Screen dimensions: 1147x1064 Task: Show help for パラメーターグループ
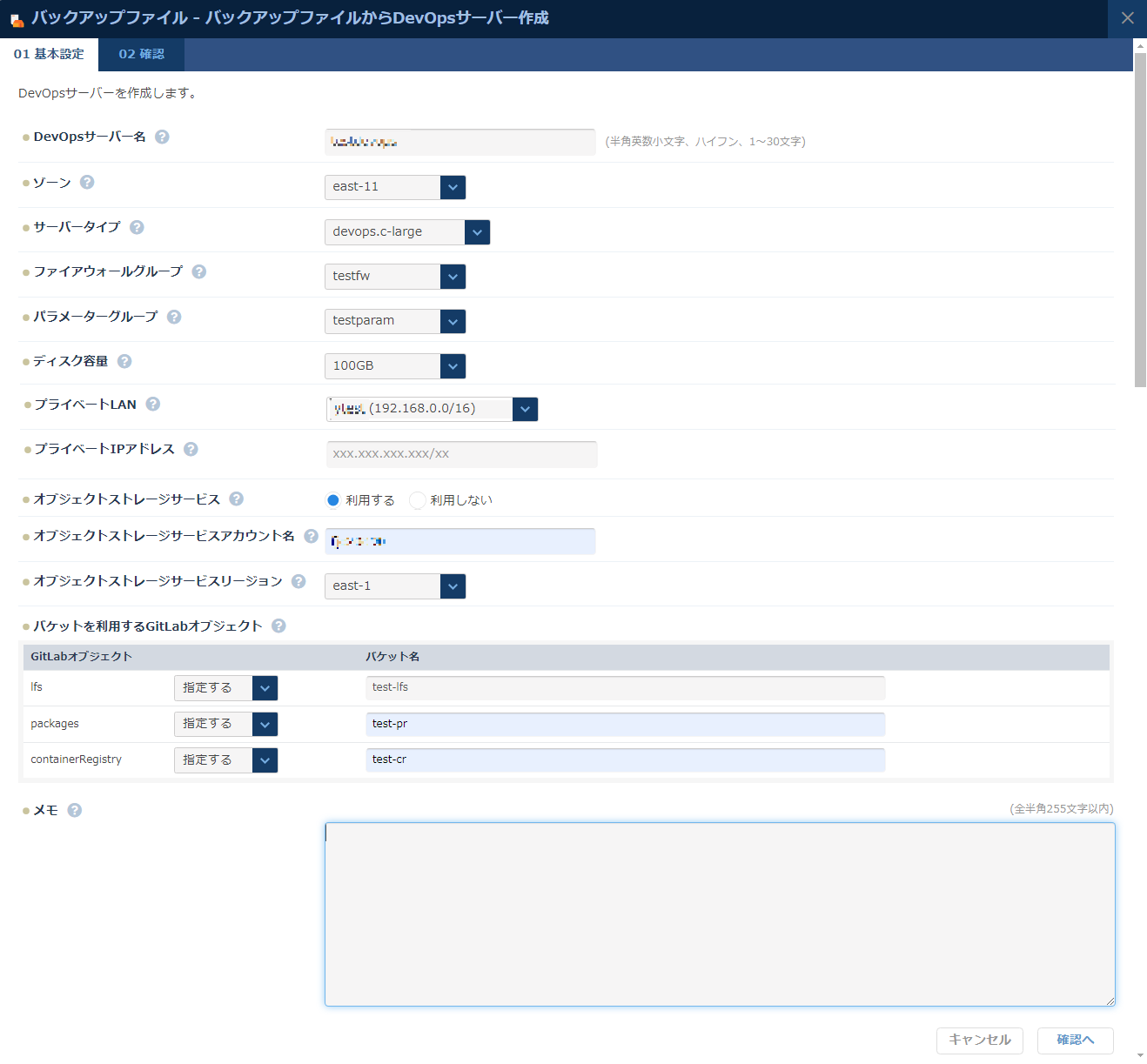pos(174,317)
